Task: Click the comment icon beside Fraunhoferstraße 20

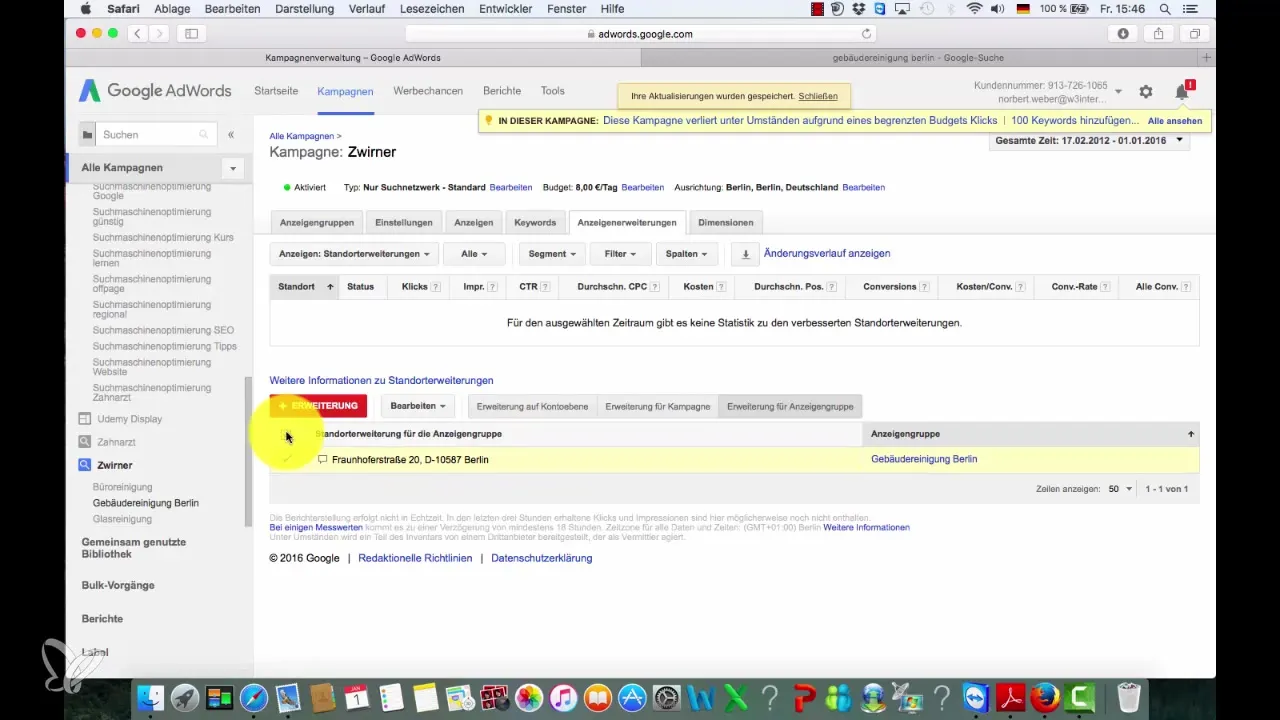Action: tap(322, 460)
